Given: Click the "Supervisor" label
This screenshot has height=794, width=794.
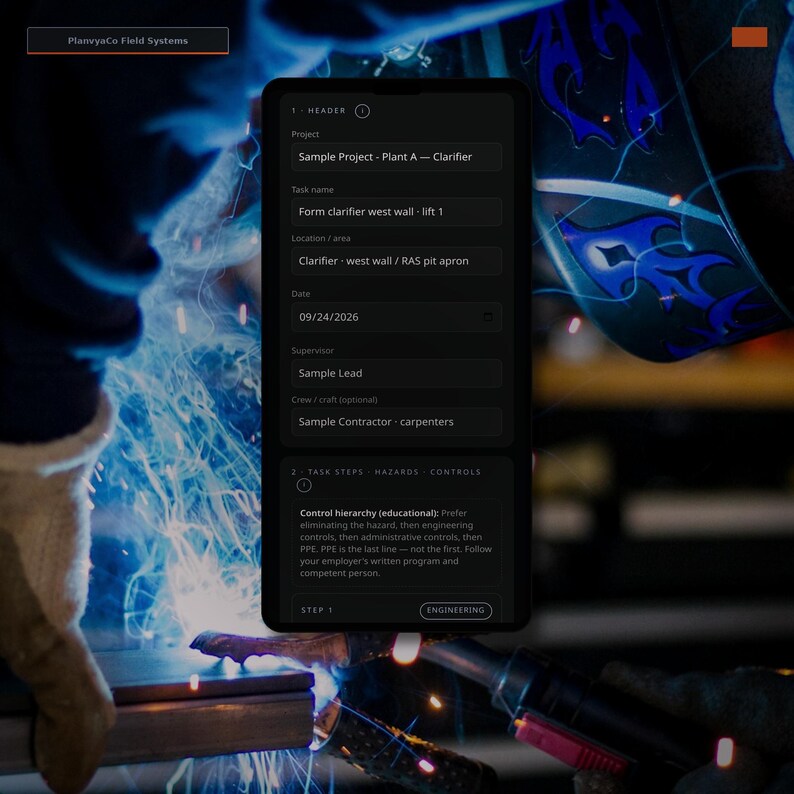Looking at the screenshot, I should tap(312, 350).
